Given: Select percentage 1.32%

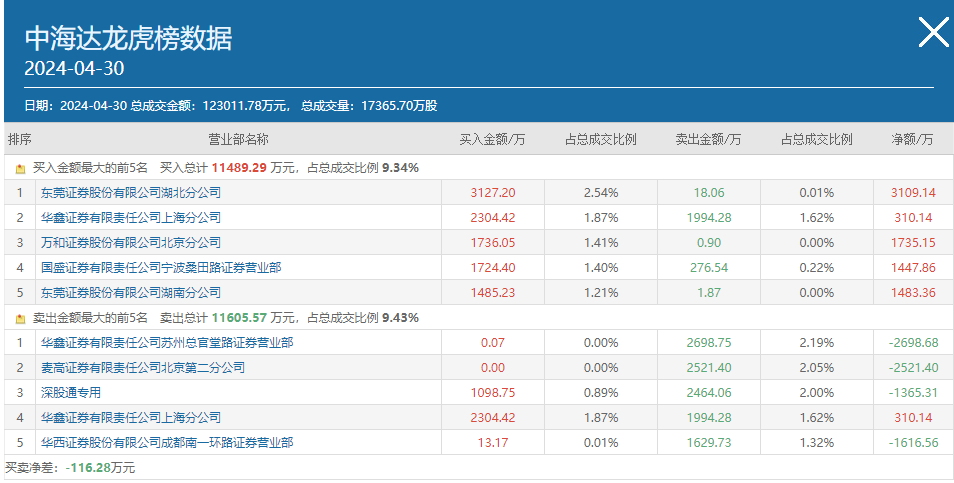Looking at the screenshot, I should point(816,442).
